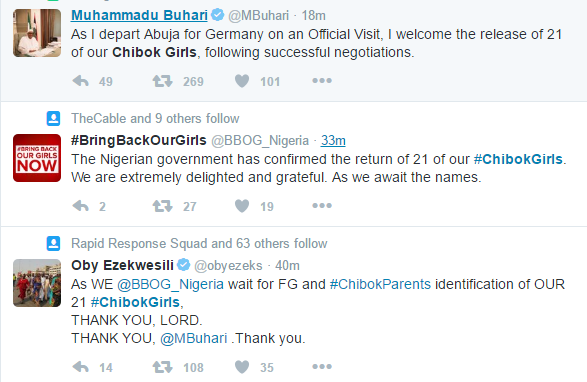Reply to the #BringBackOurGirls tweet

tap(80, 206)
